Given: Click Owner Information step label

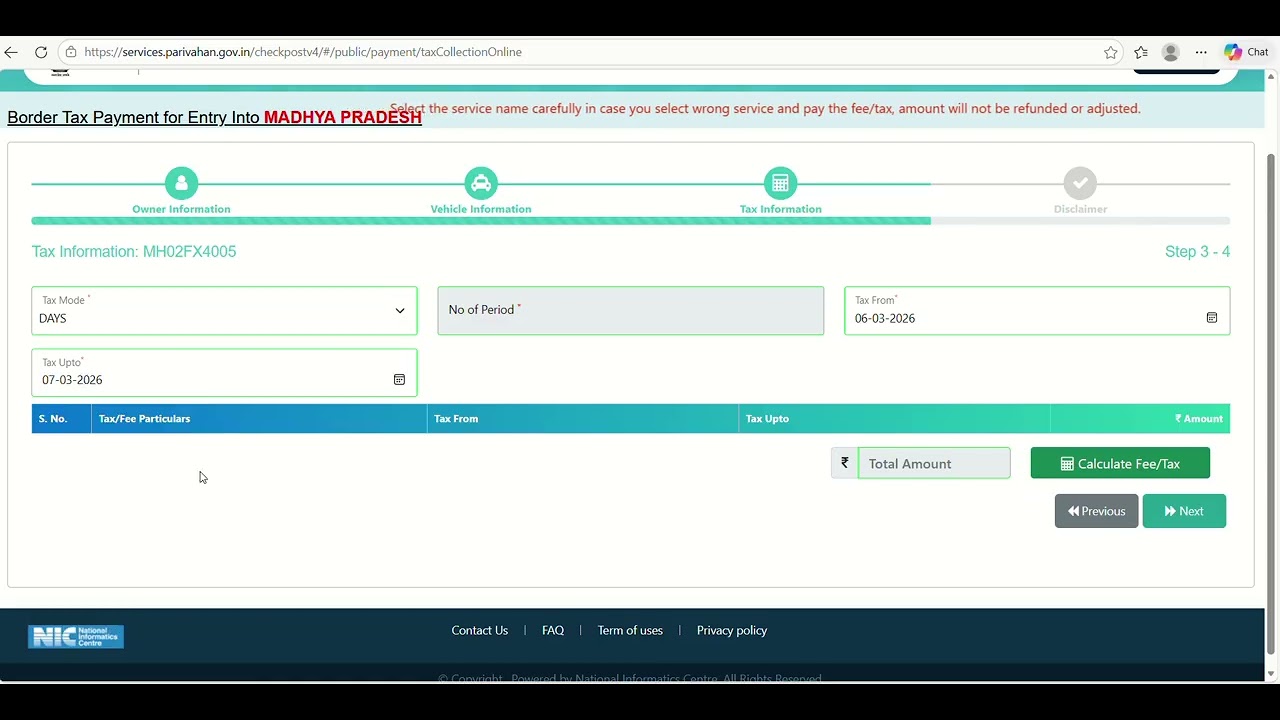Looking at the screenshot, I should point(181,209).
